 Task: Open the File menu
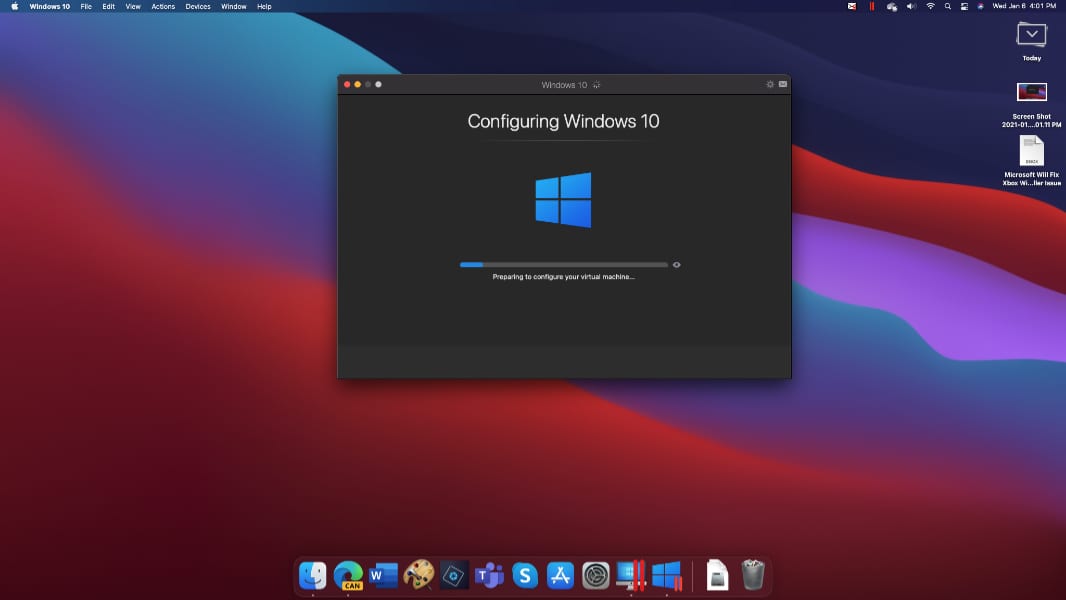[x=86, y=6]
